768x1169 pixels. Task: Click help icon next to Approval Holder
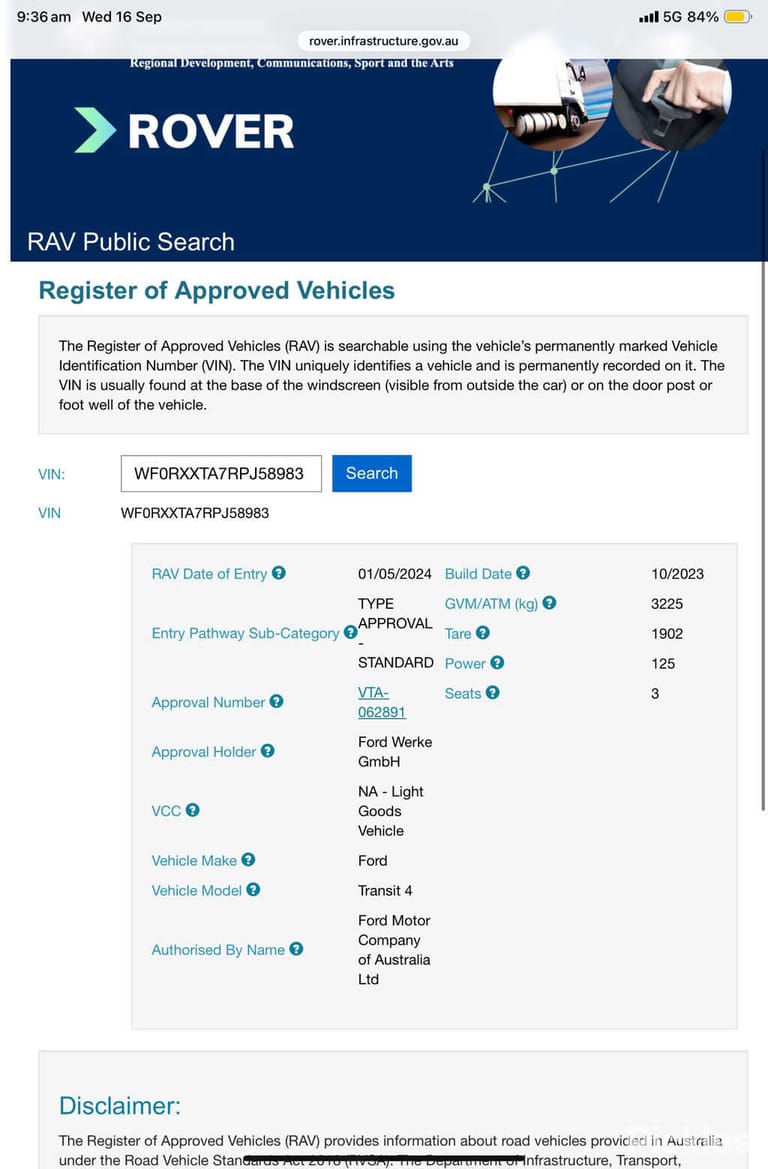pos(268,751)
